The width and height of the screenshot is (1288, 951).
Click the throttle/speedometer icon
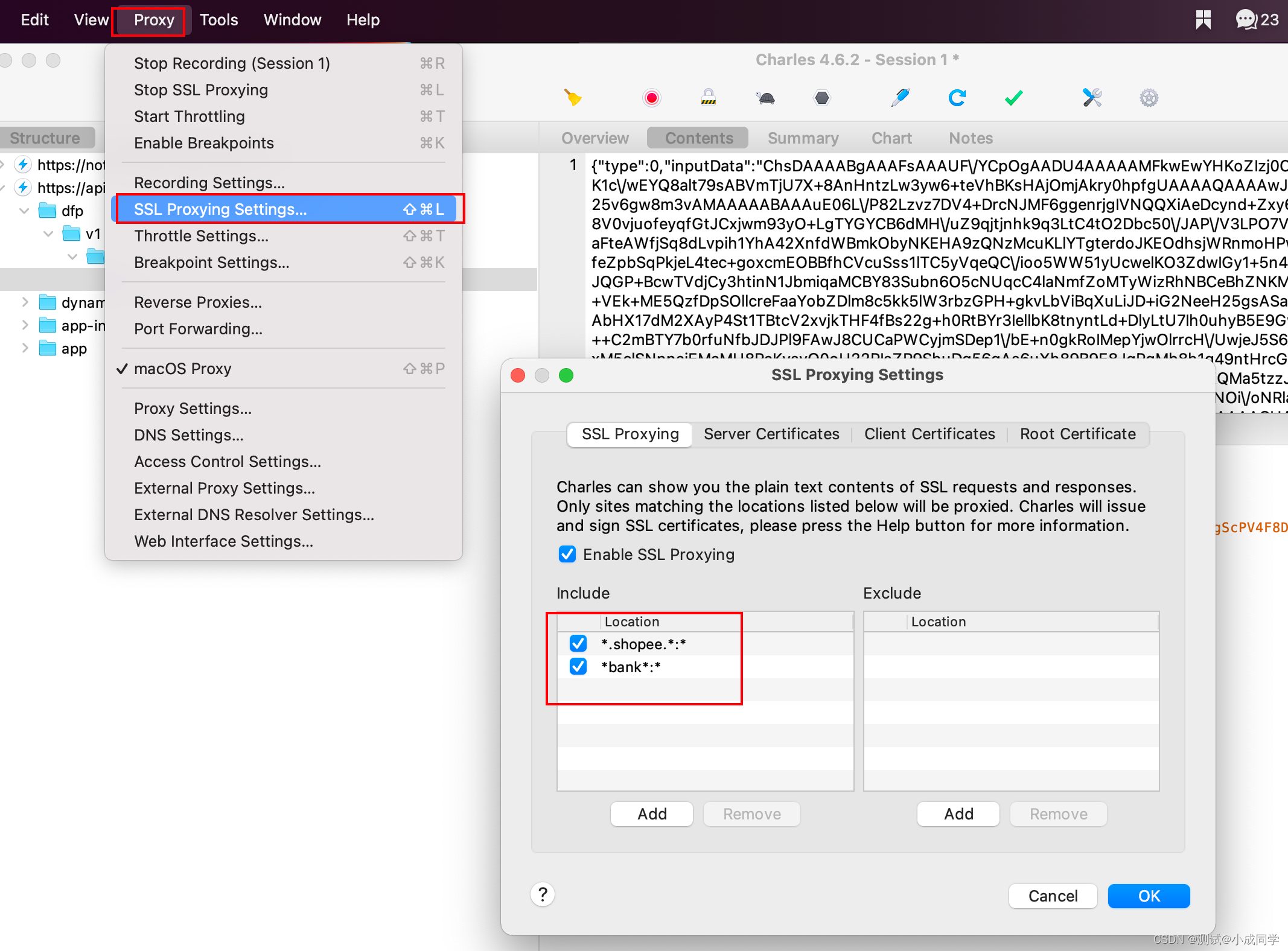pyautogui.click(x=764, y=97)
